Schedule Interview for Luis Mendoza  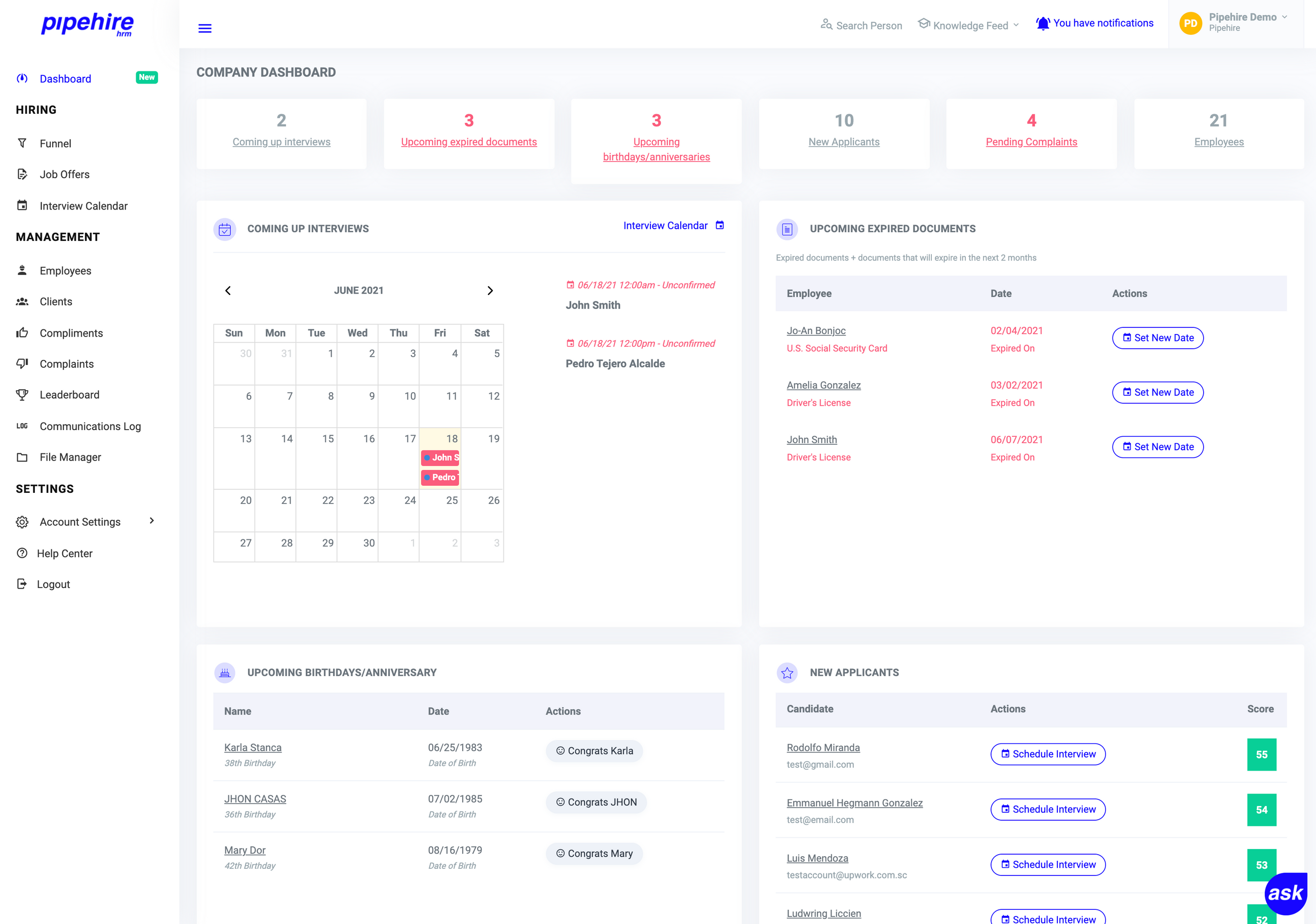(x=1048, y=864)
